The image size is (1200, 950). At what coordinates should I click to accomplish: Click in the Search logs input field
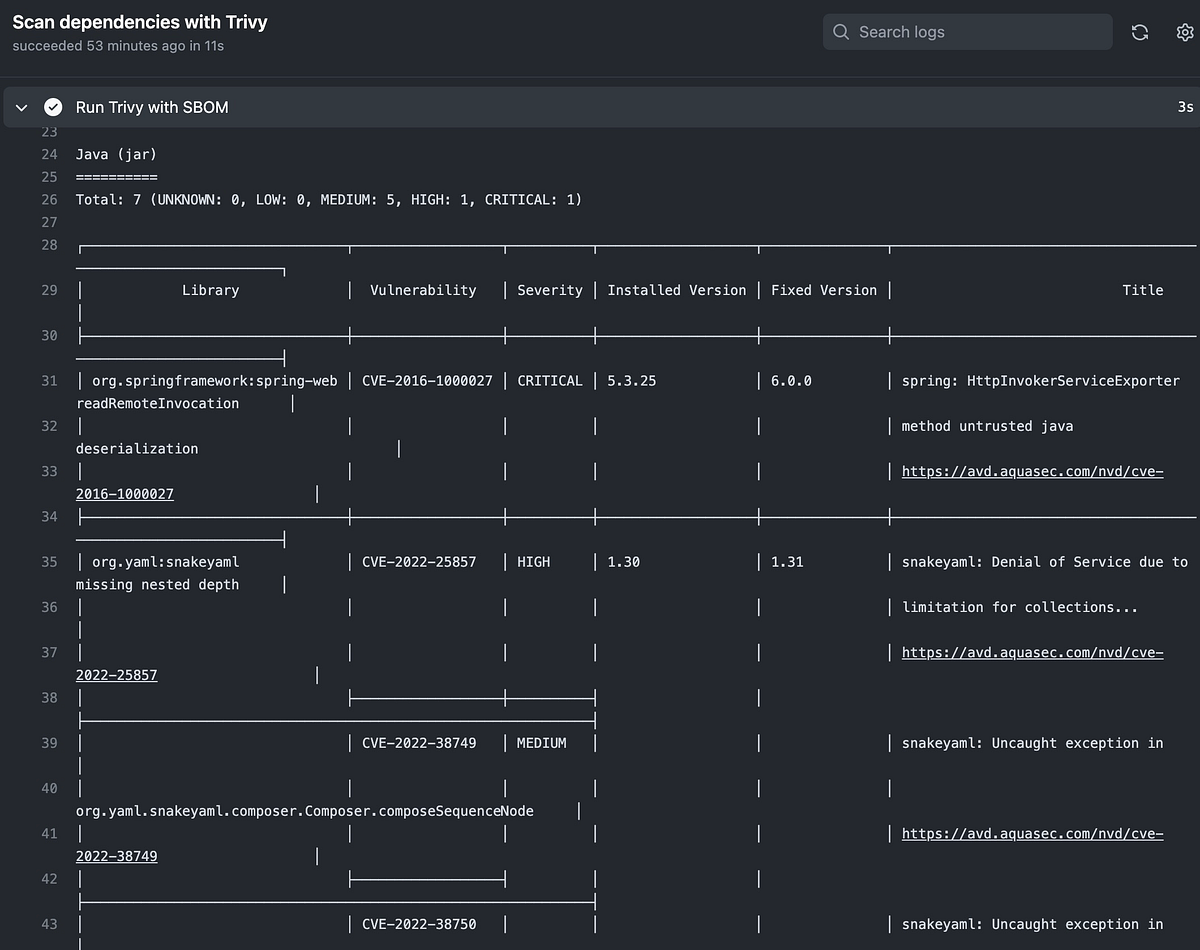click(967, 32)
